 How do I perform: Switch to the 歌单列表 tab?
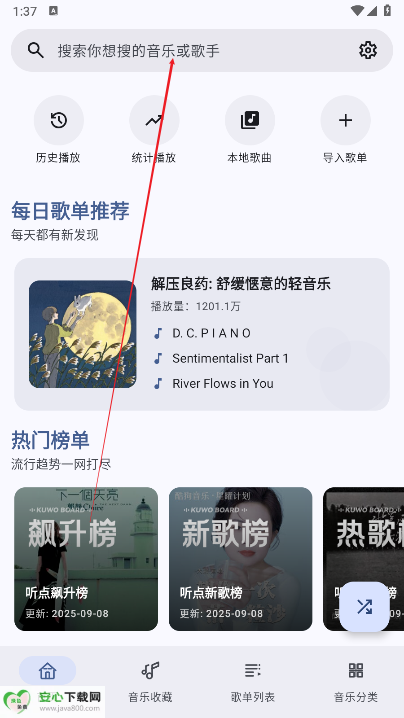click(x=252, y=681)
